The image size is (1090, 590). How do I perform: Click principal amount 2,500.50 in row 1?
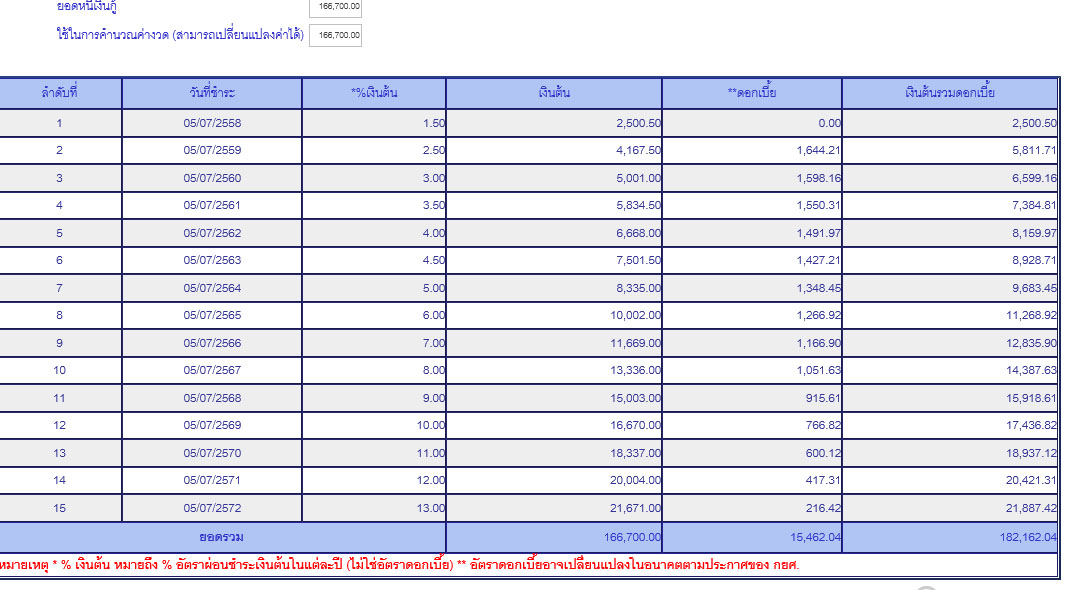(x=638, y=123)
